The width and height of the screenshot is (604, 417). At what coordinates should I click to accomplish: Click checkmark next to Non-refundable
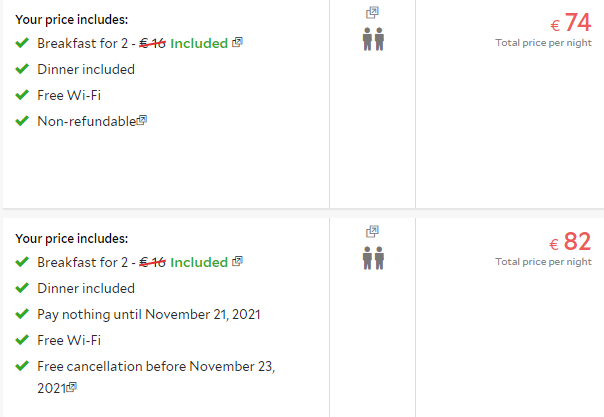click(x=22, y=121)
